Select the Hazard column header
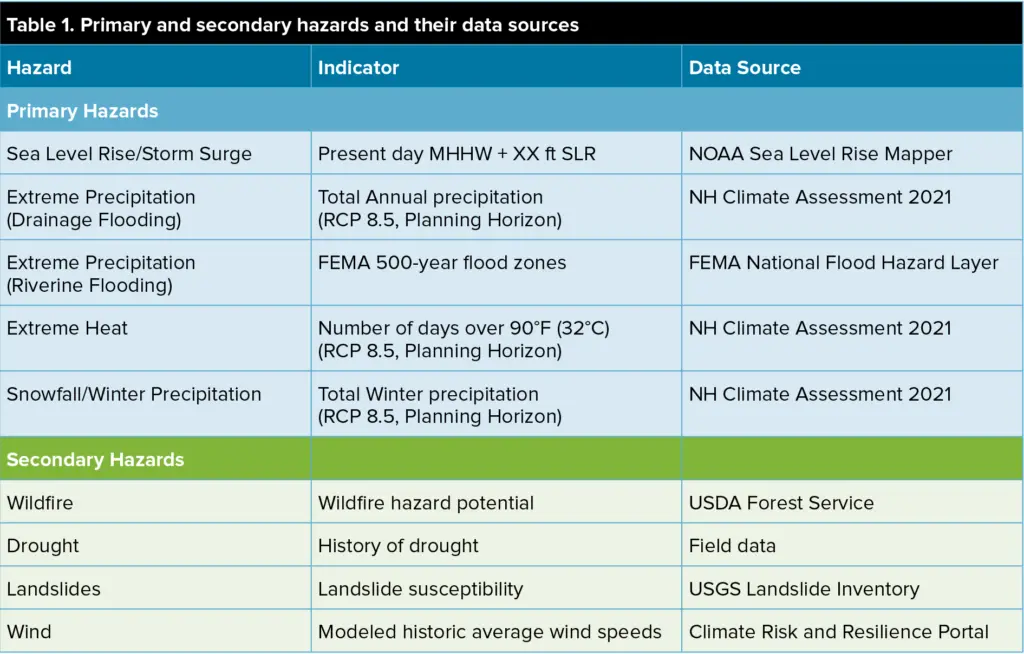1024x654 pixels. point(155,67)
